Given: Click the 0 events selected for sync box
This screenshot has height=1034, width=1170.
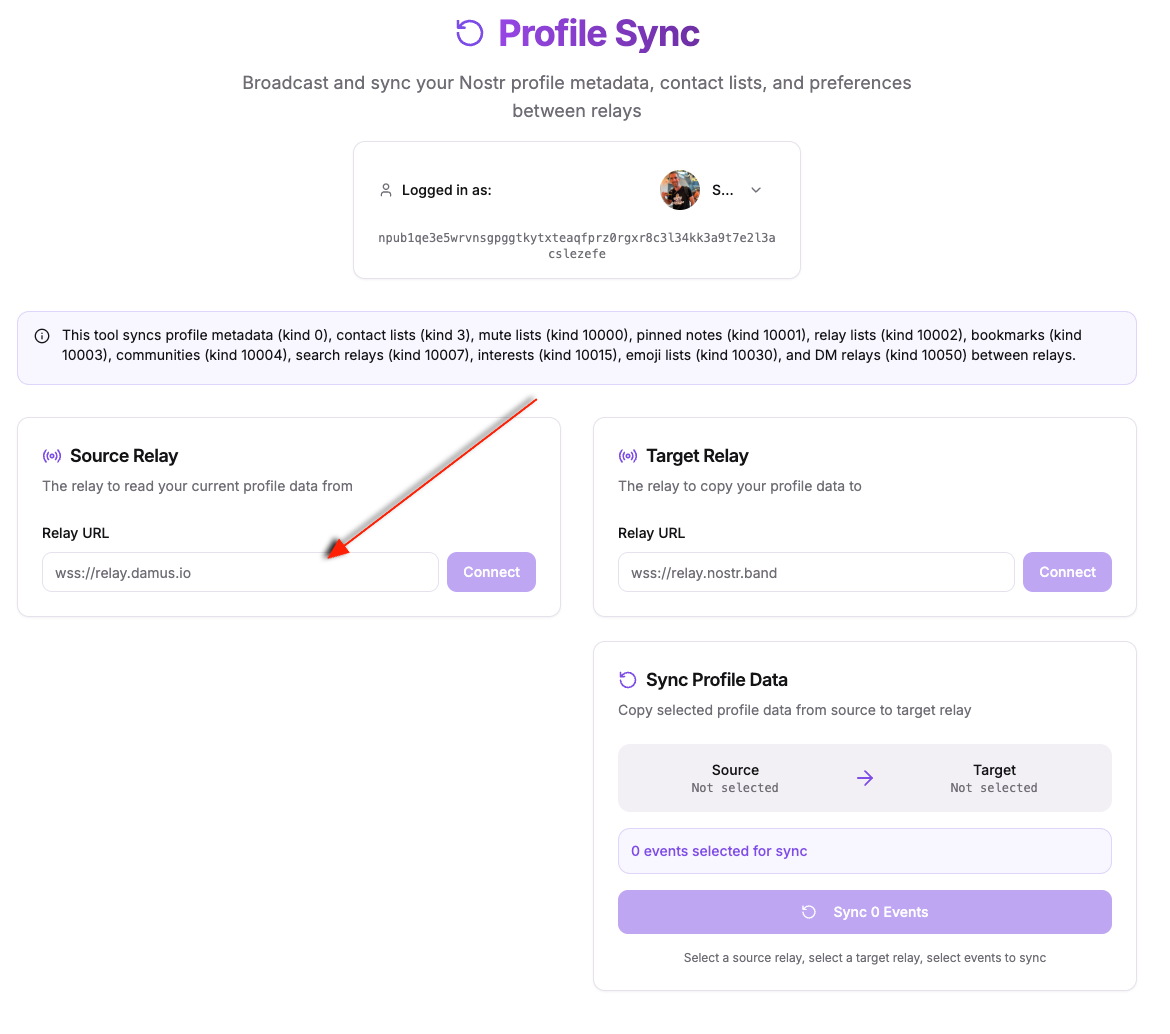Looking at the screenshot, I should click(x=864, y=851).
